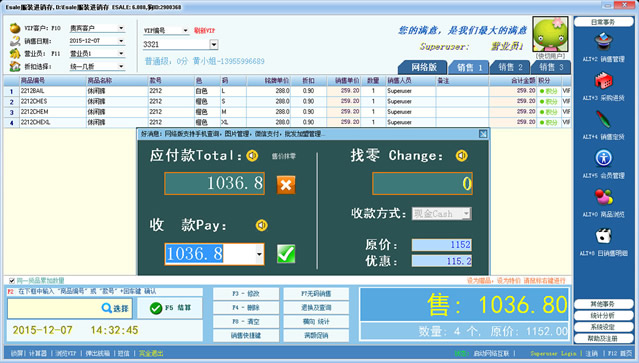The width and height of the screenshot is (639, 363).
Task: Click the F5 checkout button
Action: (170, 308)
